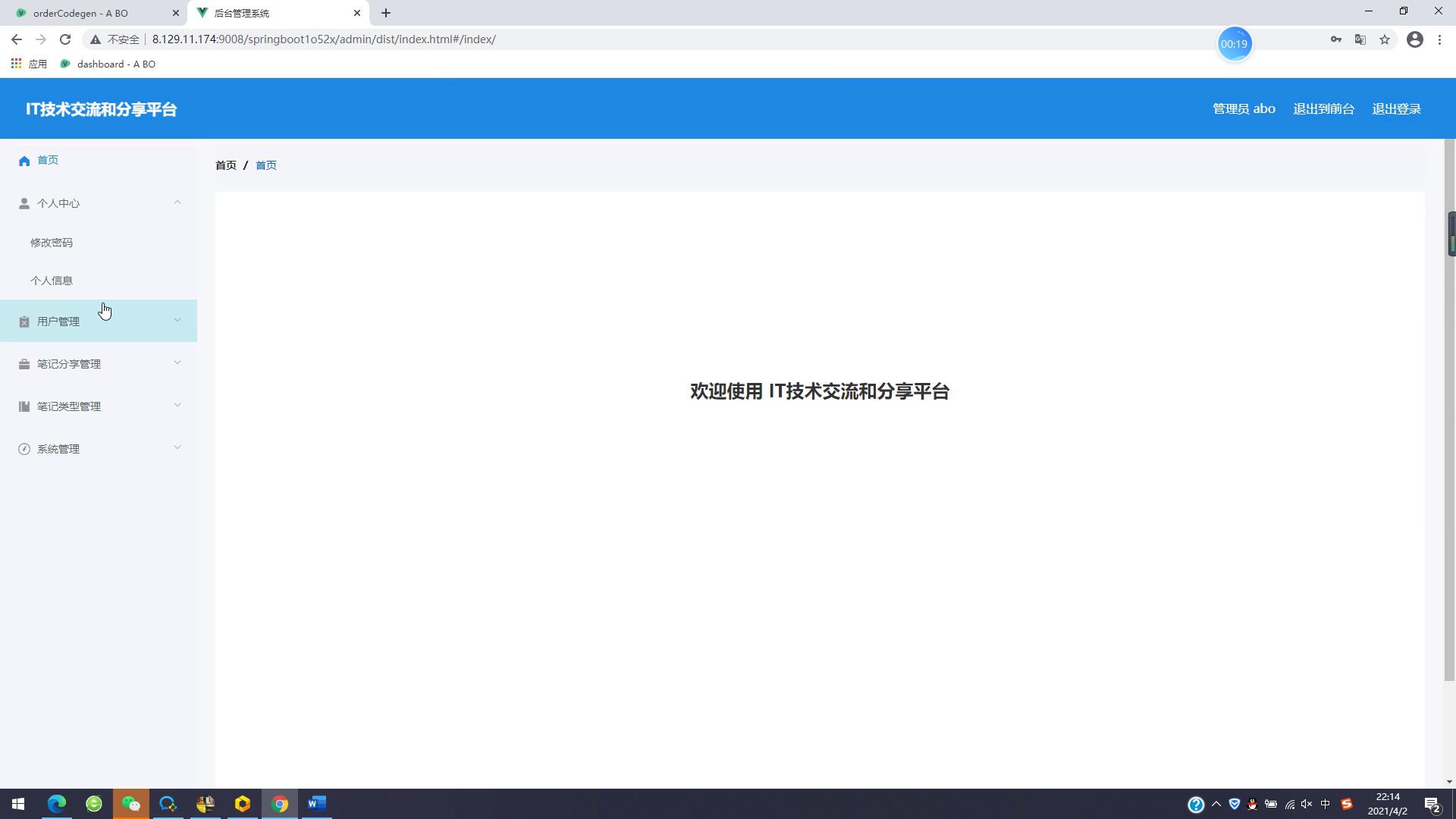Viewport: 1456px width, 819px height.
Task: Click the clipboard icon beside 用户管理
Action: click(x=24, y=322)
